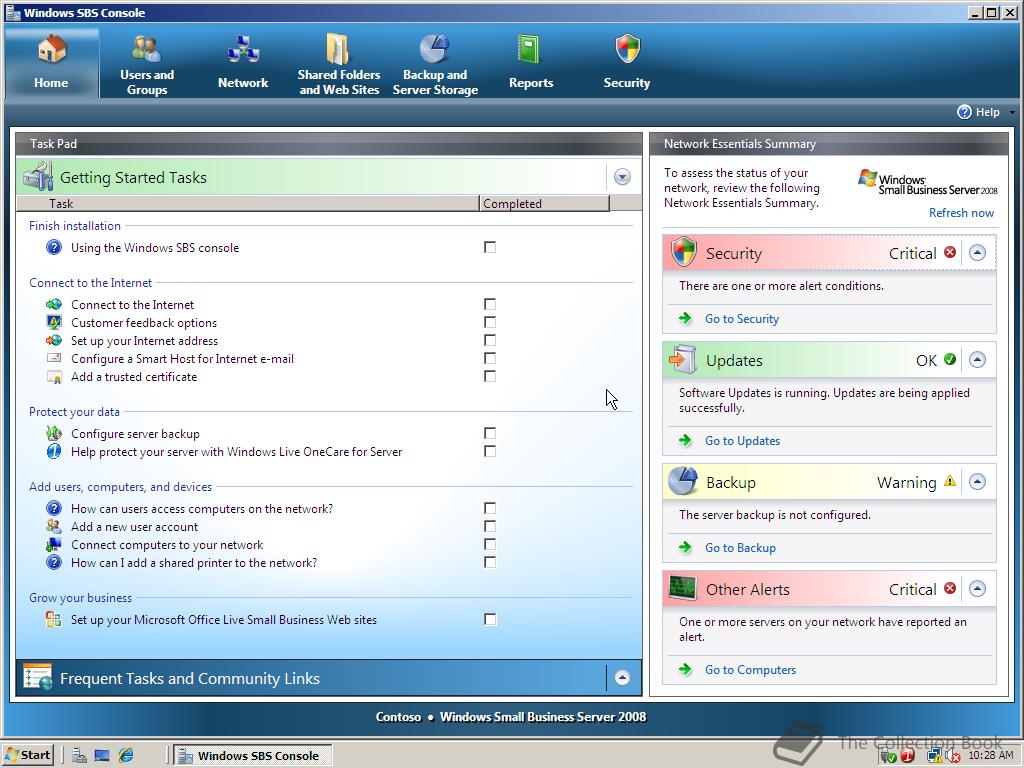Switch to Users and Groups tab

pyautogui.click(x=147, y=63)
